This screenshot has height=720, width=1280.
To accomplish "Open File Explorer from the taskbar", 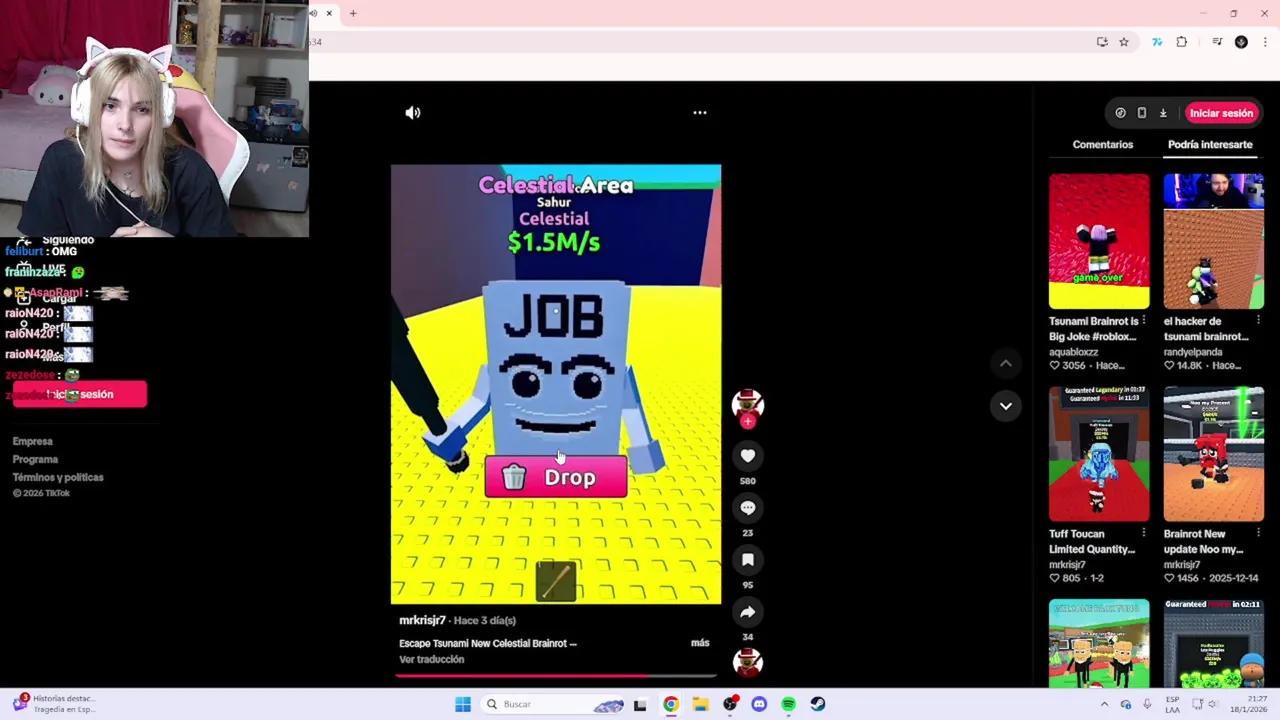I will pos(700,704).
